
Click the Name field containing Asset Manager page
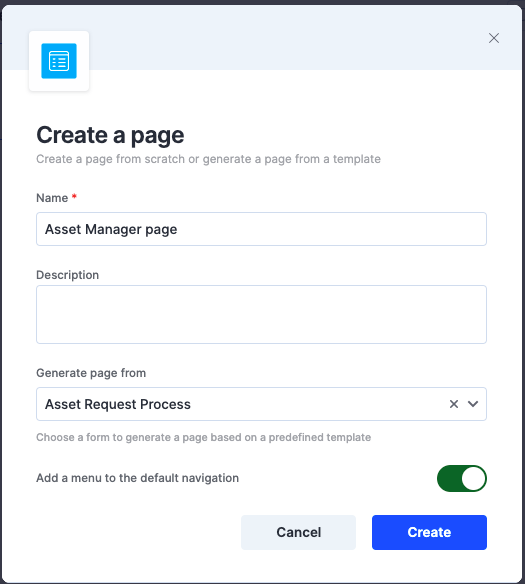[x=261, y=229]
